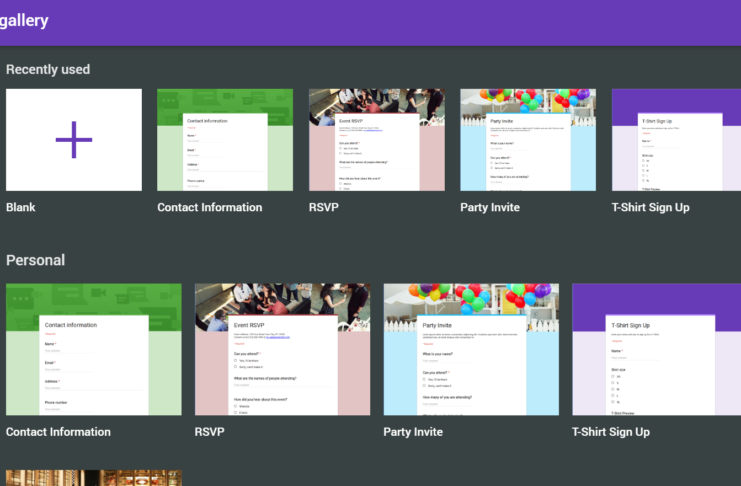Choose the T-Shirt Sign Up thumbnail in Personal section
Viewport: 741px width, 486px height.
(656, 349)
